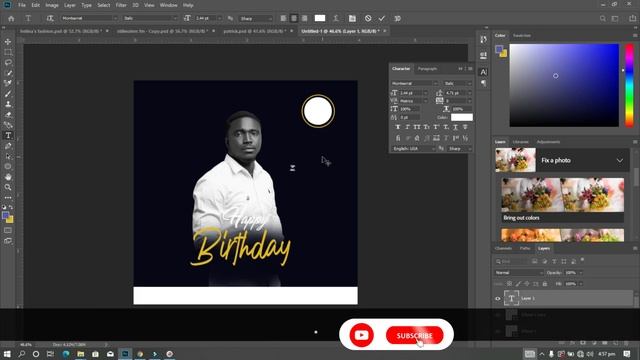640x360 pixels.
Task: Open the Paragraph panel icon in dock
Action: (x=483, y=83)
